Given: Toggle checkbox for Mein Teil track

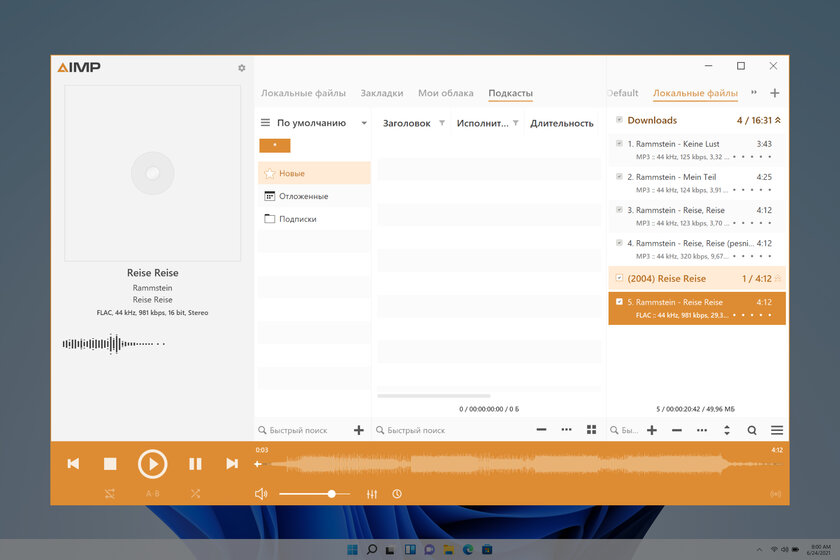Looking at the screenshot, I should click(x=619, y=176).
